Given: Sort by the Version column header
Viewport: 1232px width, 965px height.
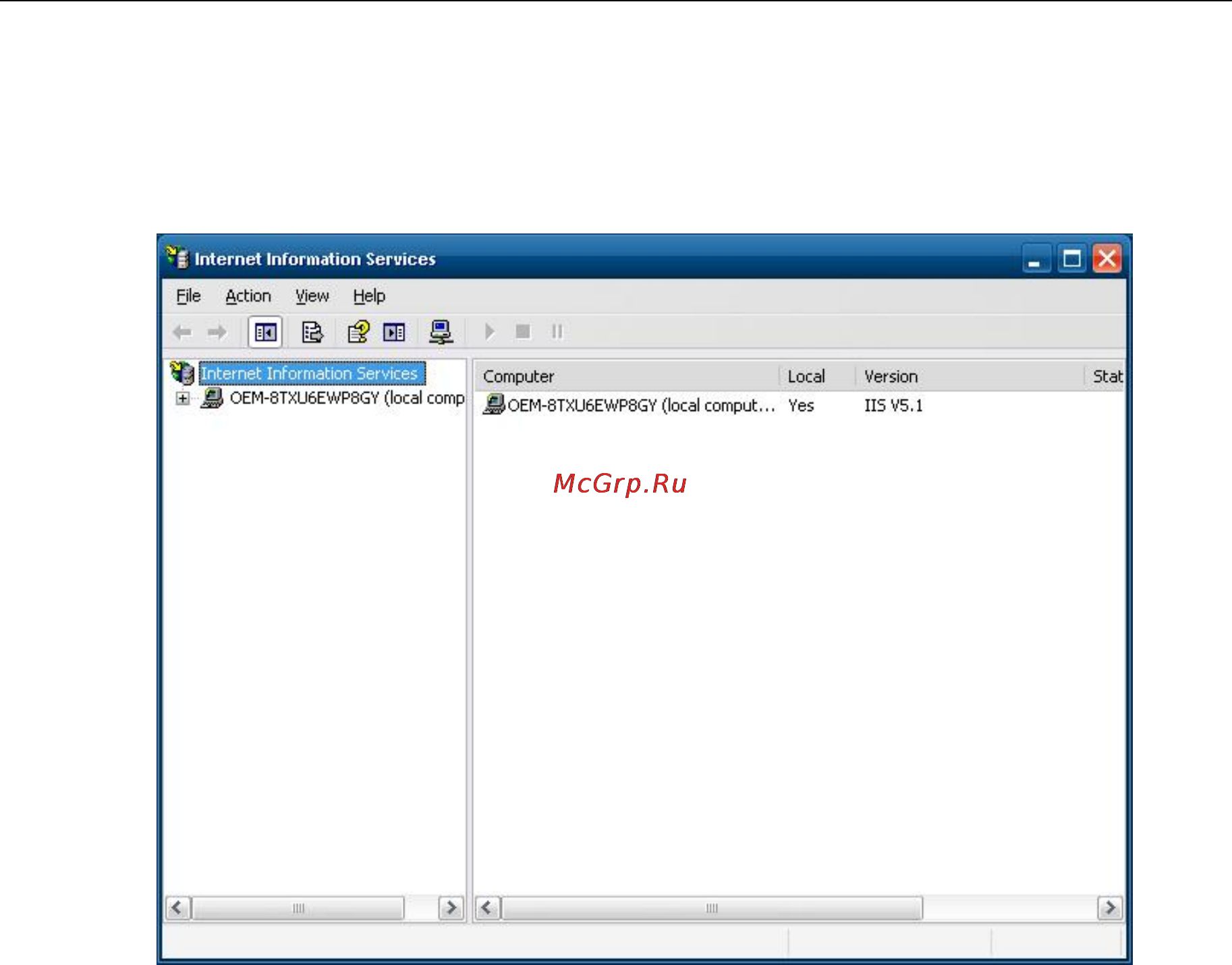Looking at the screenshot, I should tap(970, 376).
